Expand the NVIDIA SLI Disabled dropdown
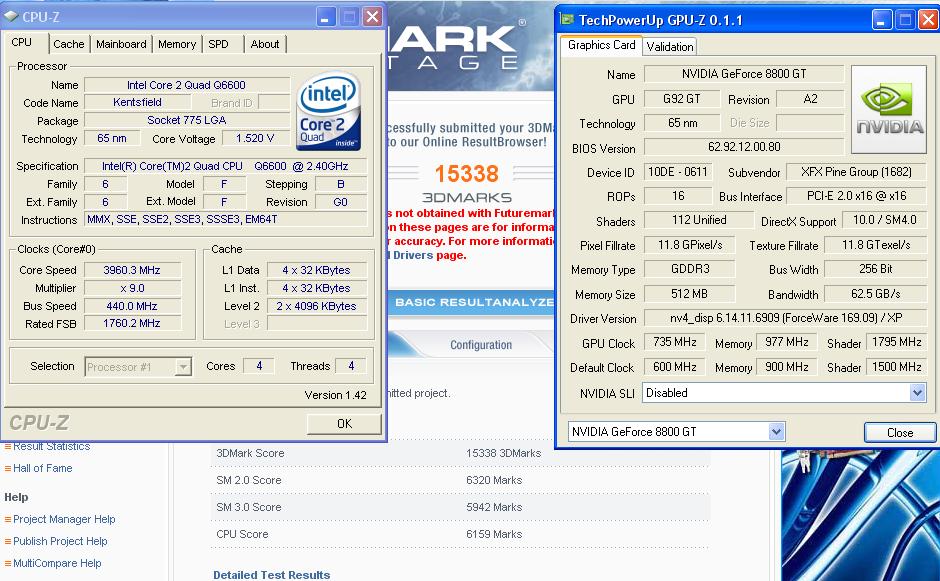This screenshot has height=581, width=940. 917,393
